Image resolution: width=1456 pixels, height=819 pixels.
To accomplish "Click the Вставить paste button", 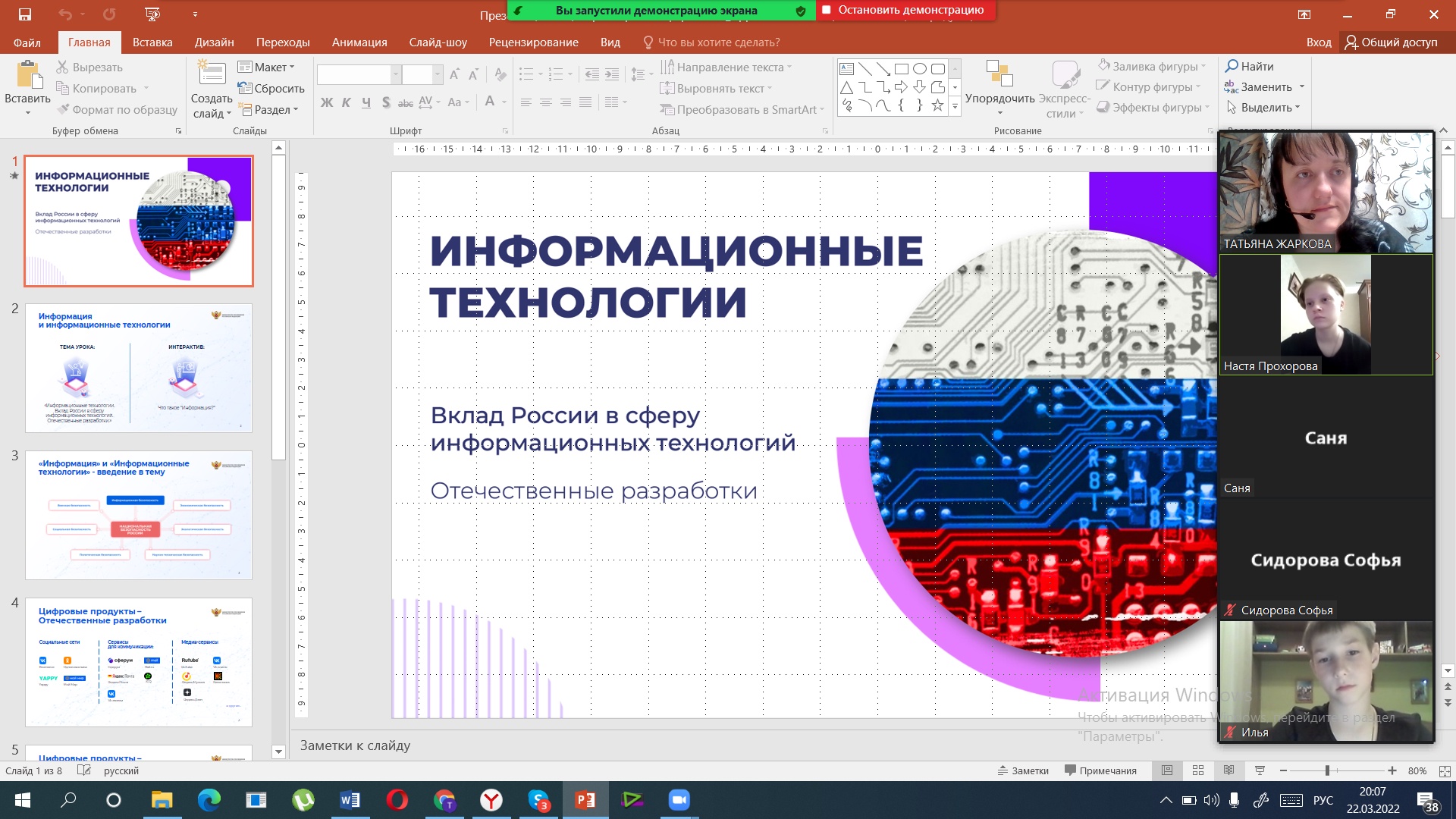I will (28, 87).
